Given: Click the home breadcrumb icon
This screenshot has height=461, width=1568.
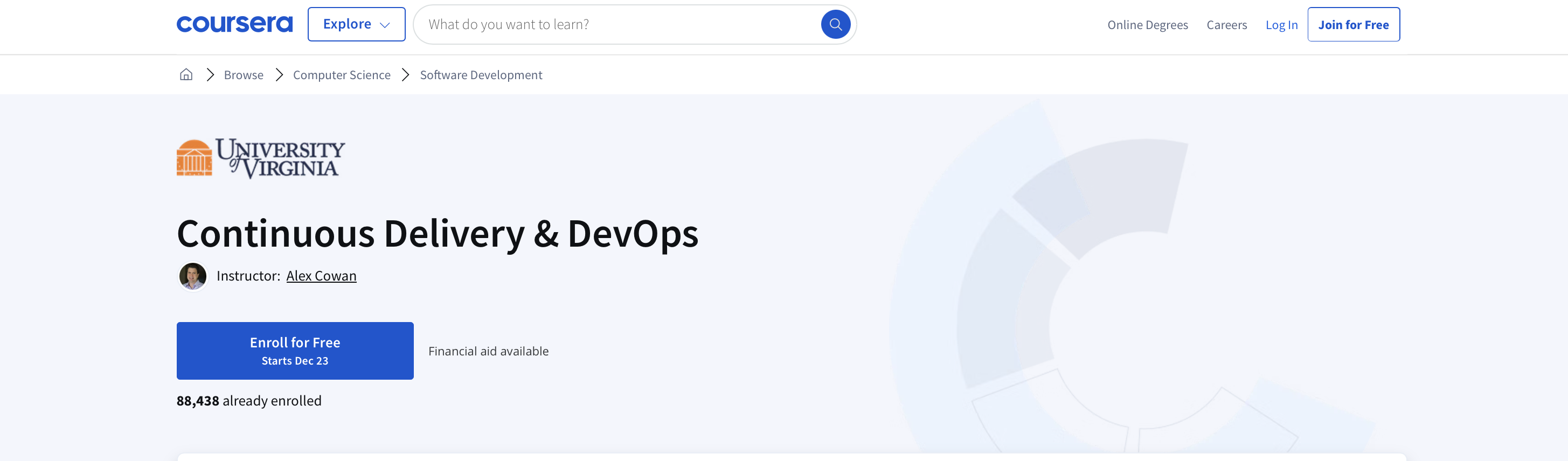Looking at the screenshot, I should point(186,74).
